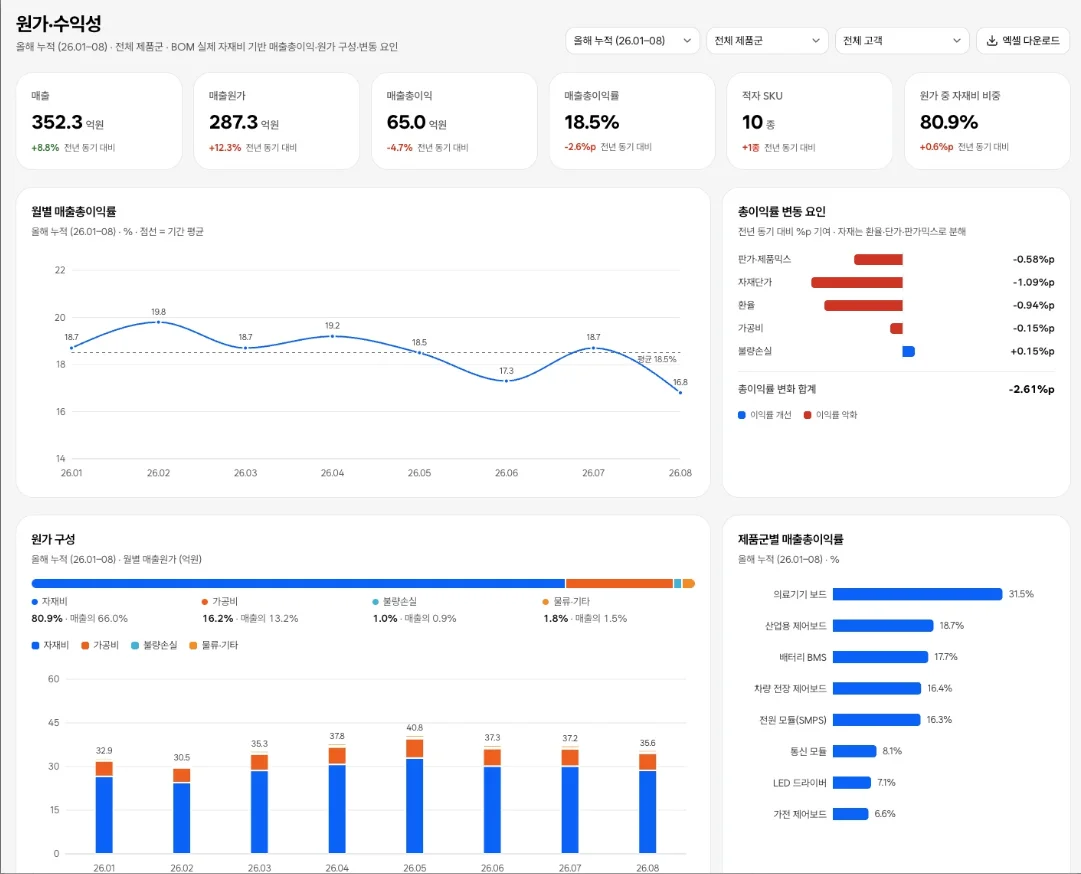
Task: Click the 이익률 개선 blue legend swatch
Action: point(742,415)
